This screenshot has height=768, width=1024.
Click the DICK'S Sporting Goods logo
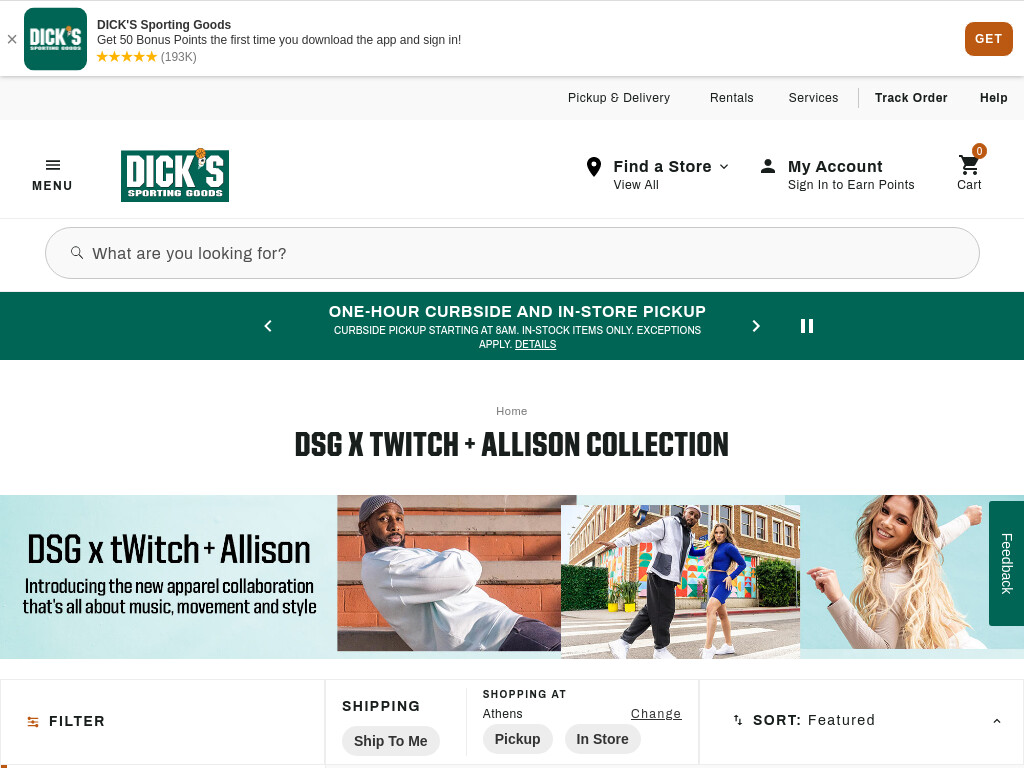175,175
